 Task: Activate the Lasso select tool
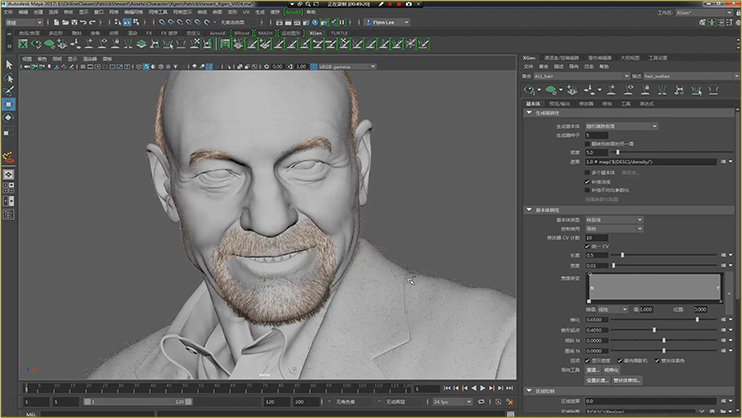[9, 78]
